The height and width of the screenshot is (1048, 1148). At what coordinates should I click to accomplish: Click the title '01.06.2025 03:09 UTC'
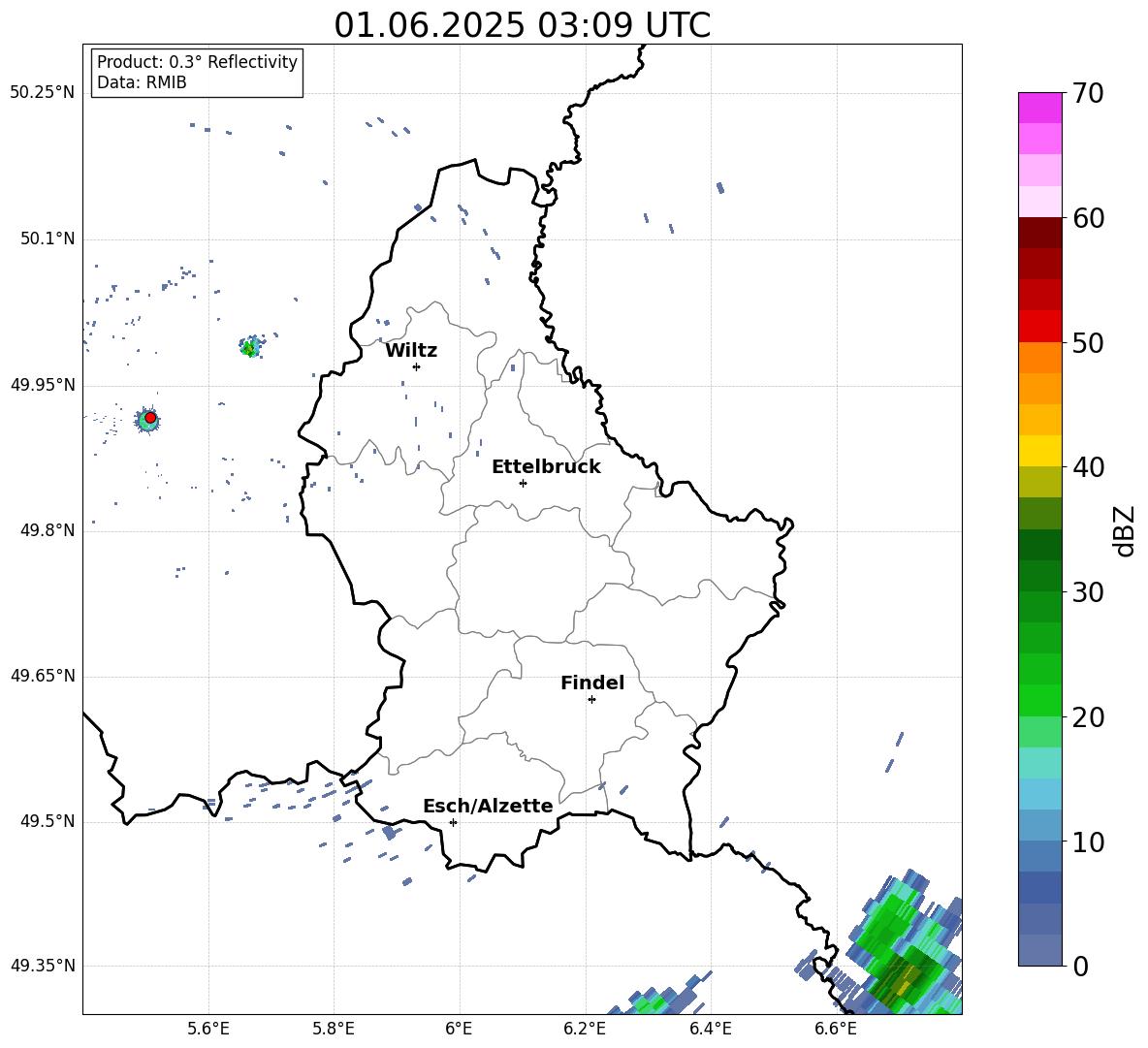(522, 25)
